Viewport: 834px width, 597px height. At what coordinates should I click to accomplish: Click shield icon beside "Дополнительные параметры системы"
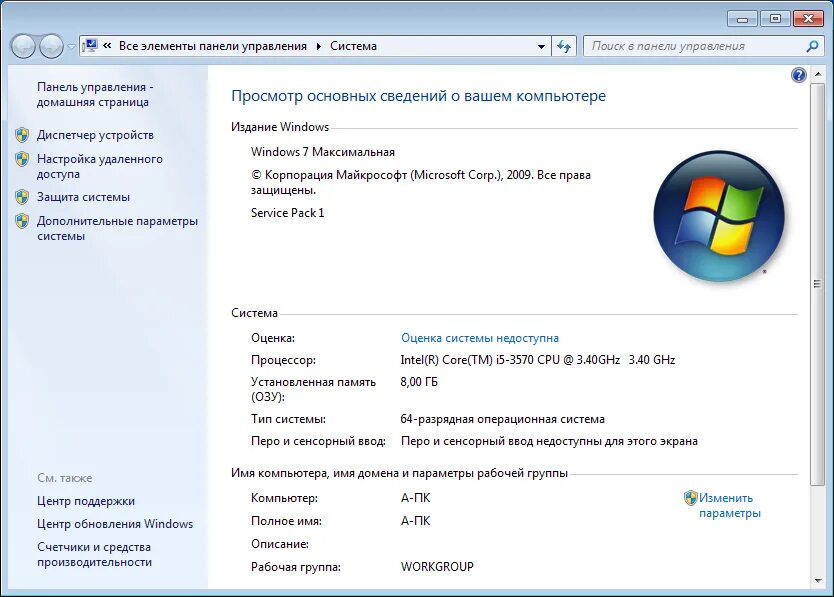22,221
